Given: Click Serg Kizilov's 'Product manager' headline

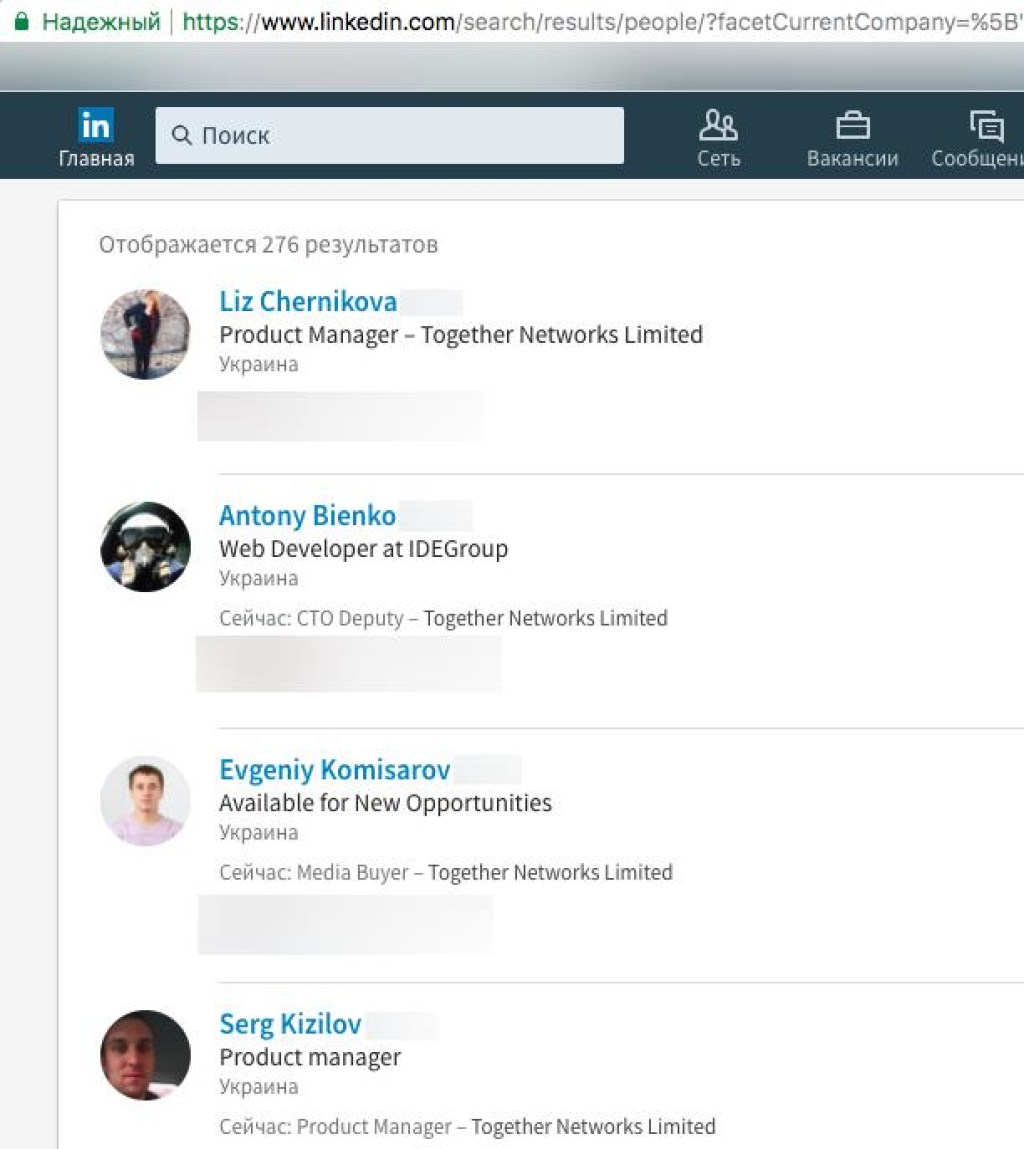Looking at the screenshot, I should point(310,1057).
